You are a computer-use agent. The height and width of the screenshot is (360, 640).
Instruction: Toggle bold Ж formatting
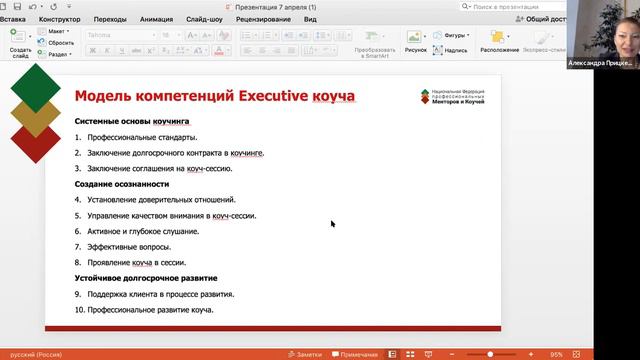[93, 51]
